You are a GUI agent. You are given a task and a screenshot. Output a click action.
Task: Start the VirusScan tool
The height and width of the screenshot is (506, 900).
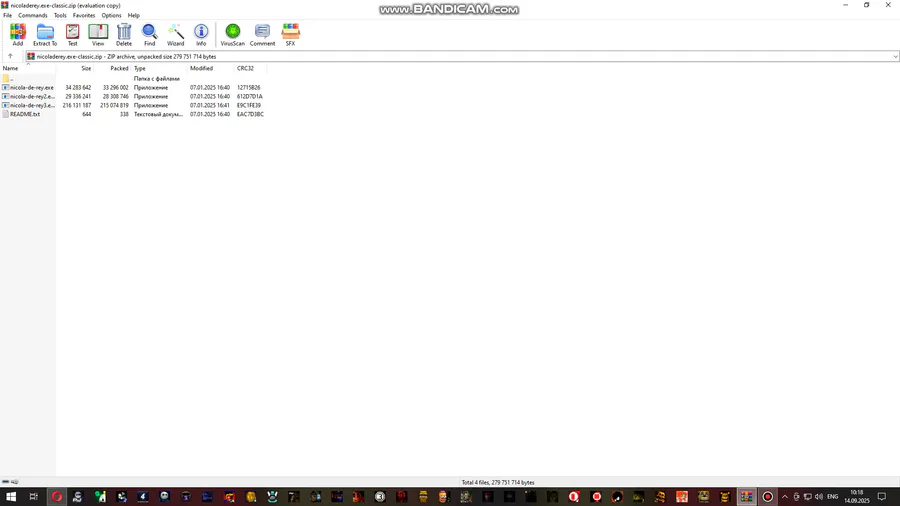pyautogui.click(x=232, y=34)
